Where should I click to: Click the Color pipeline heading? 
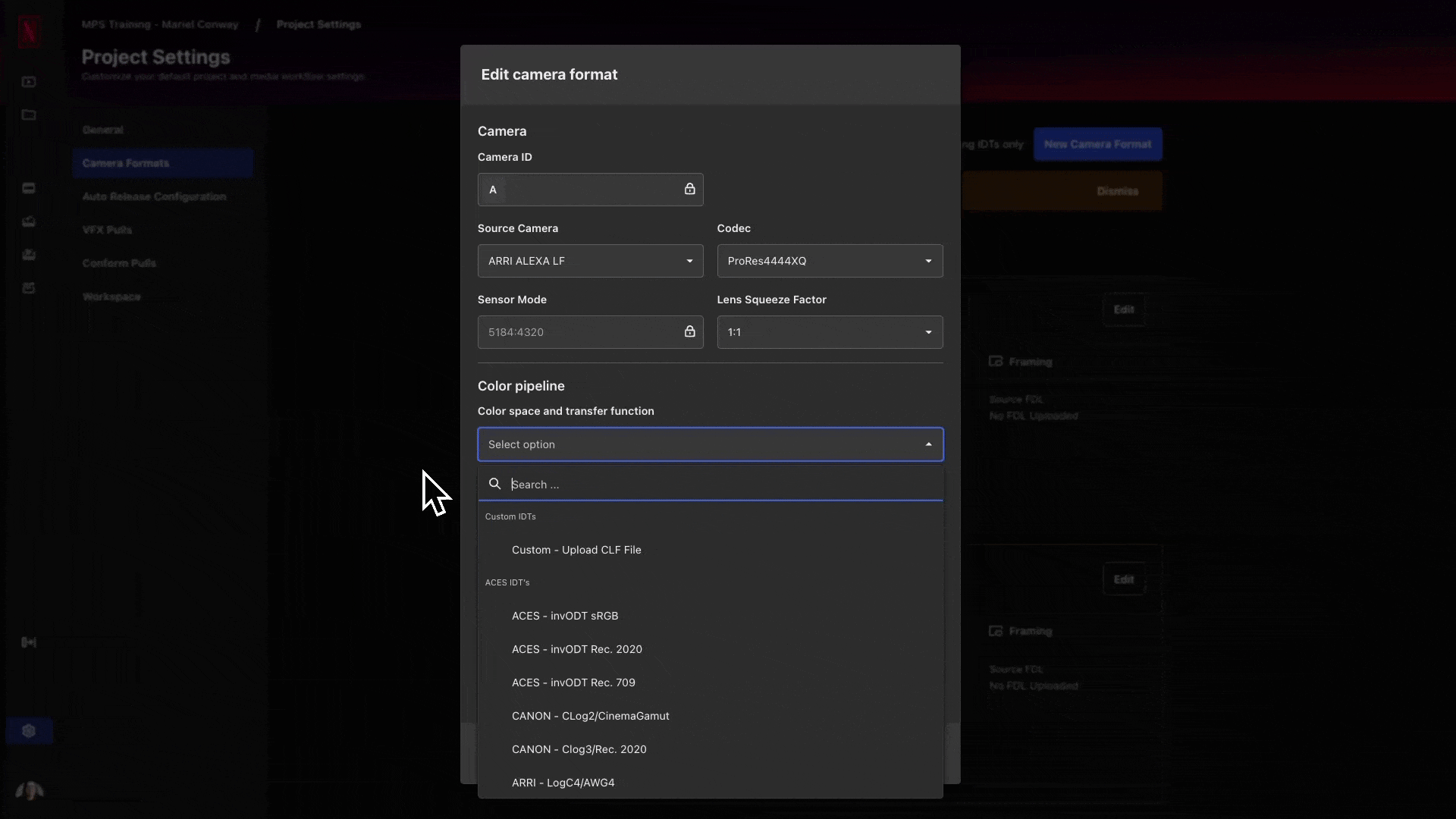click(x=521, y=386)
